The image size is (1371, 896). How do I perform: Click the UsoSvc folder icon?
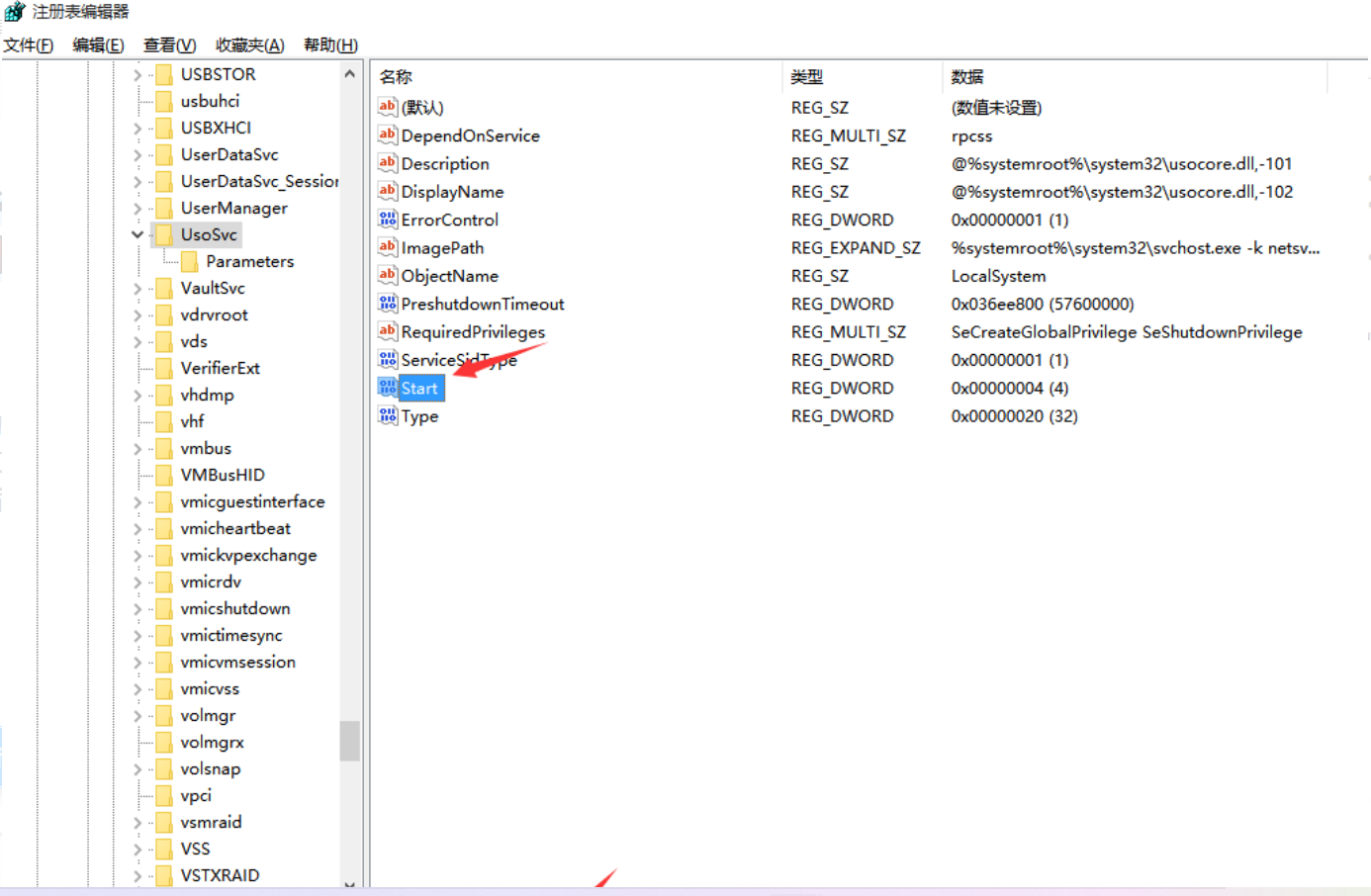click(x=164, y=234)
